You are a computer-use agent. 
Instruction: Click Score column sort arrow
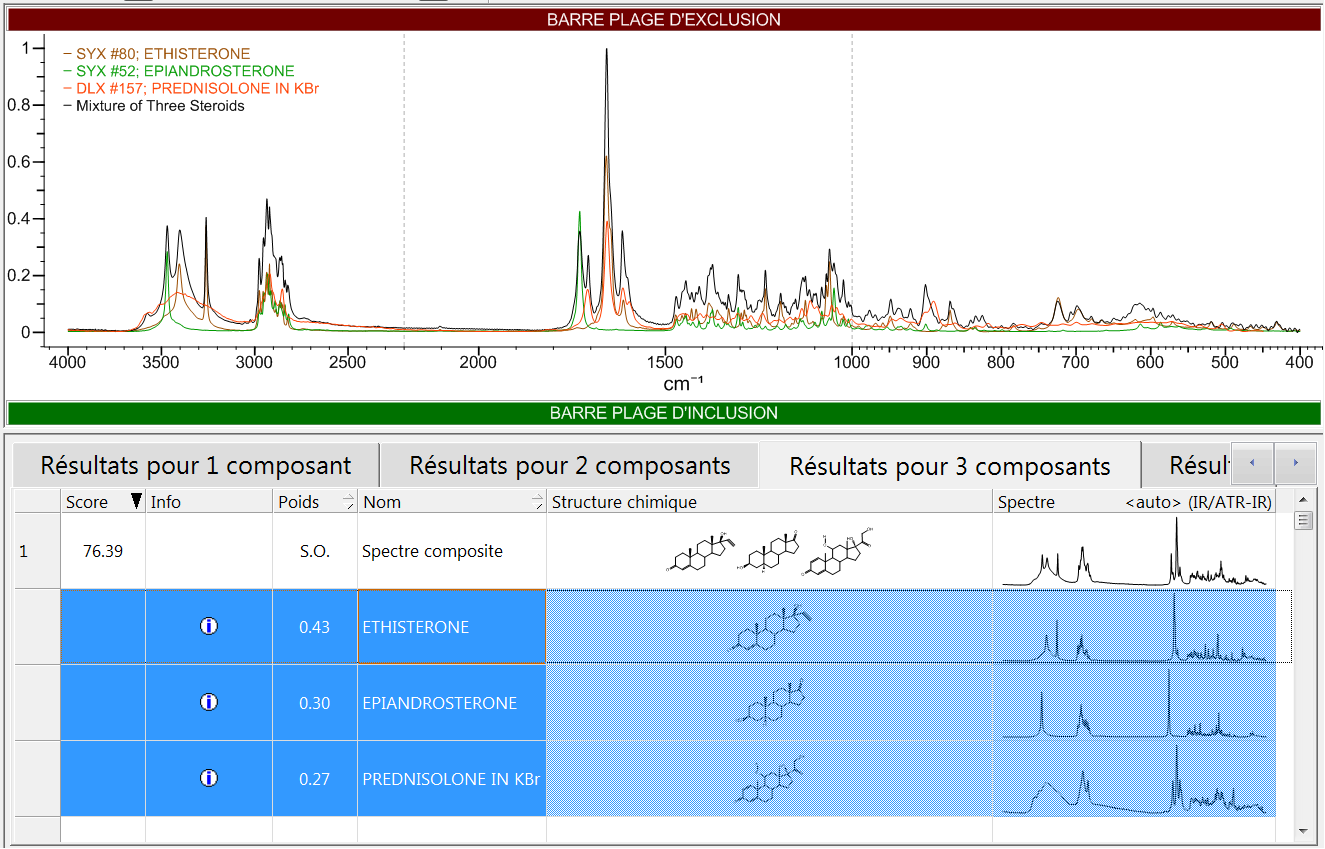pyautogui.click(x=136, y=502)
